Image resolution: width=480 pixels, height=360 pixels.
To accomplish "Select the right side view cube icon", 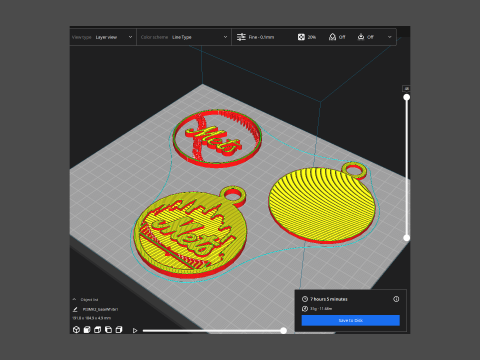I will 119,330.
